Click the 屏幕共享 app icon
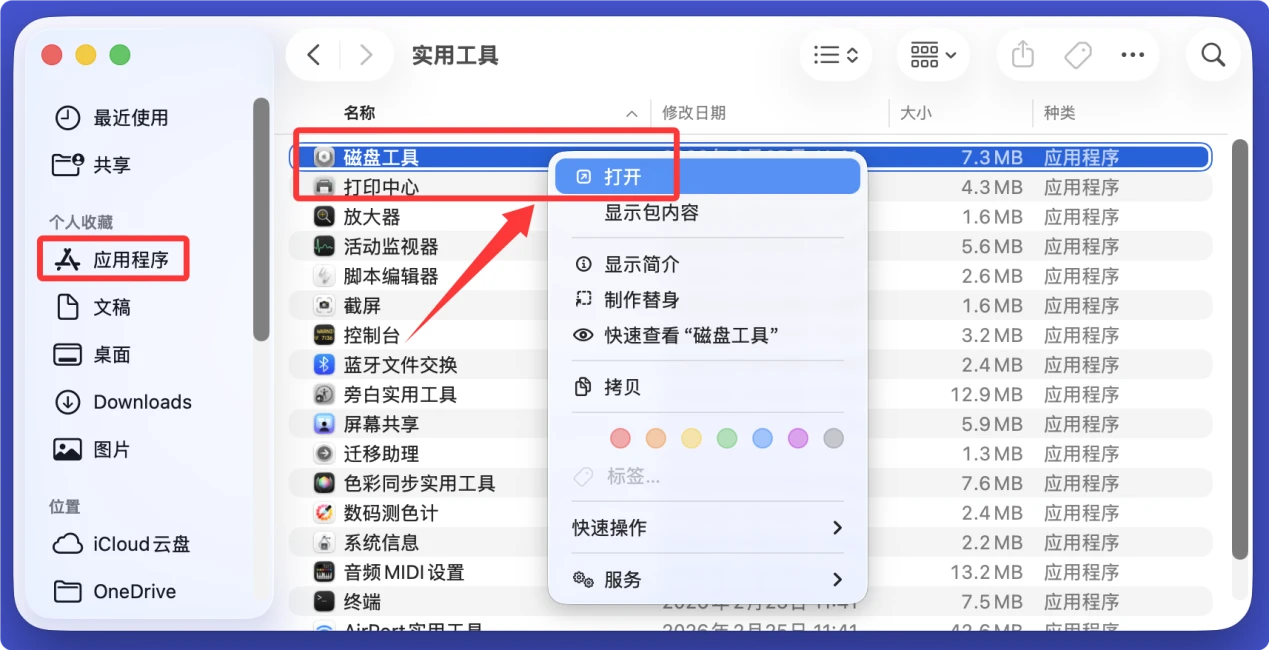Viewport: 1269px width, 650px height. click(324, 424)
